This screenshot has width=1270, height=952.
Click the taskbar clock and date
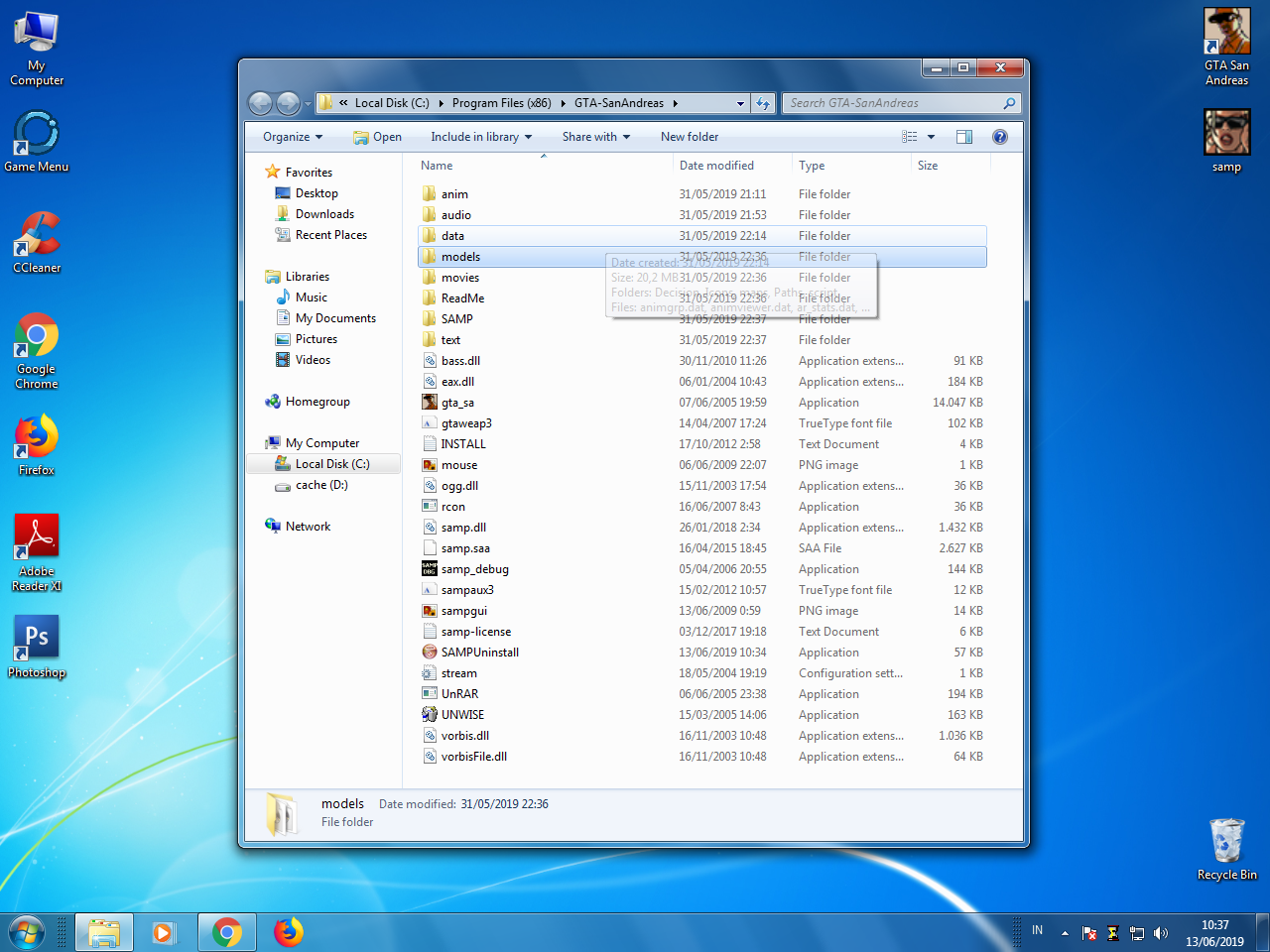1214,933
